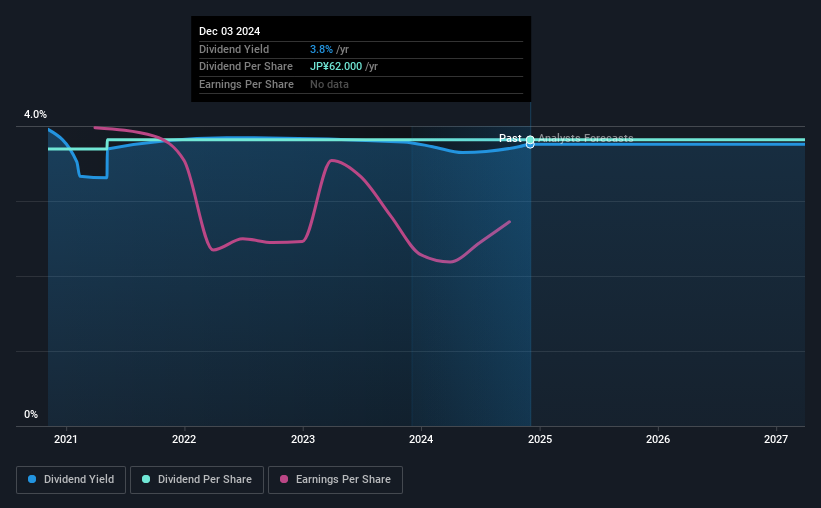821x508 pixels.
Task: Click the 3.8% dividend yield value
Action: tap(321, 49)
